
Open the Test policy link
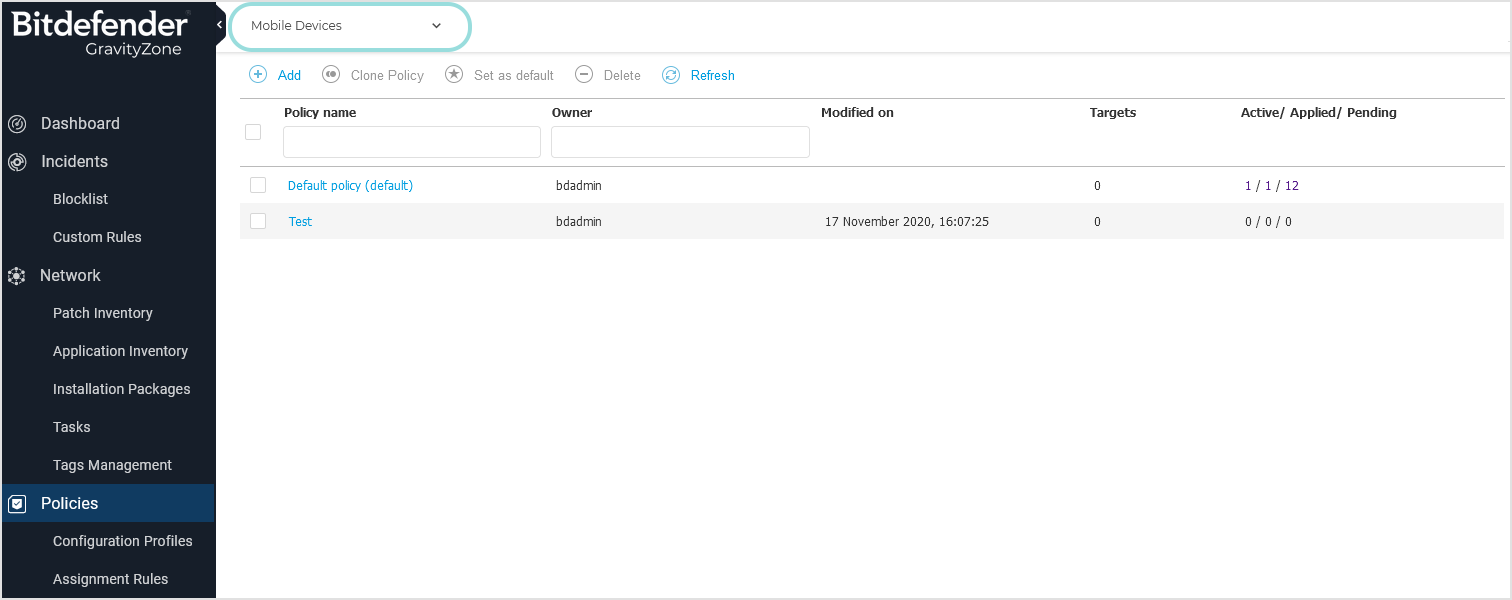point(300,221)
